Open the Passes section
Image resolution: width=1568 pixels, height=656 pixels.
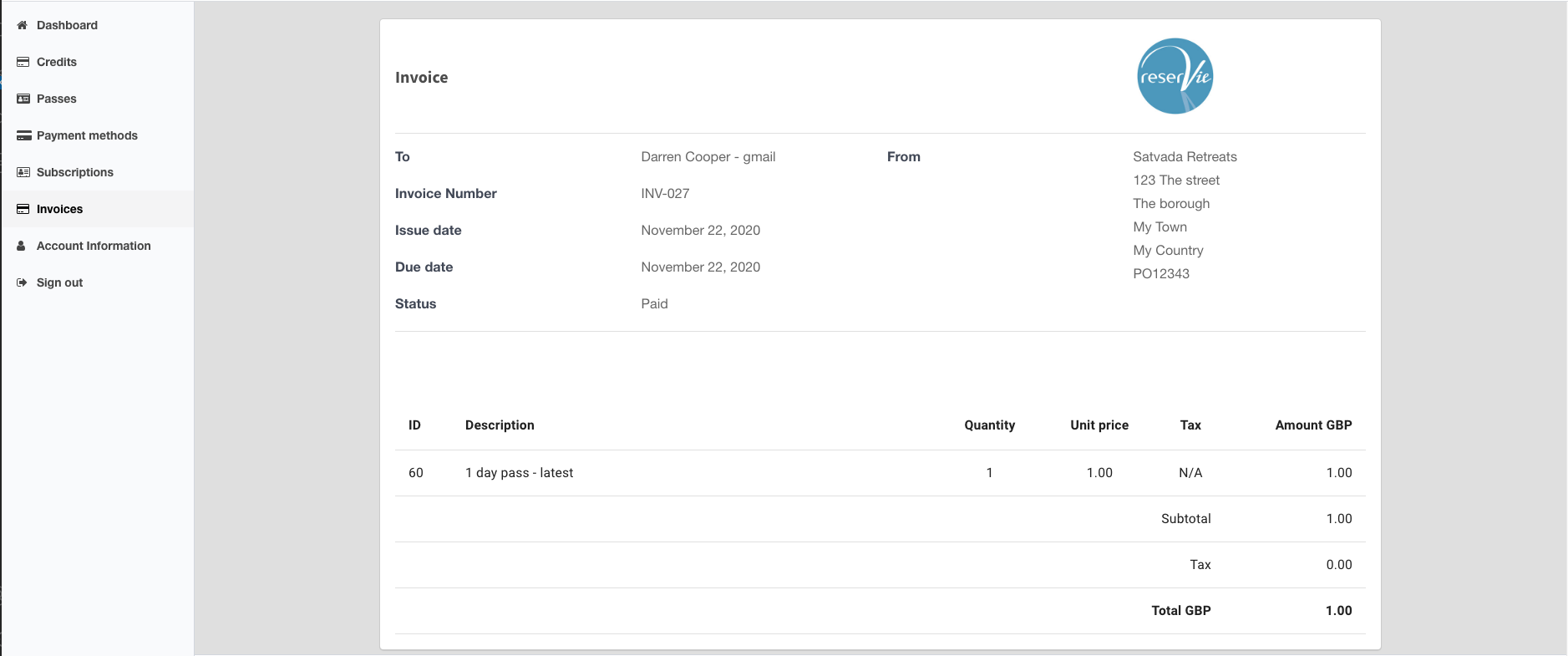97,99
